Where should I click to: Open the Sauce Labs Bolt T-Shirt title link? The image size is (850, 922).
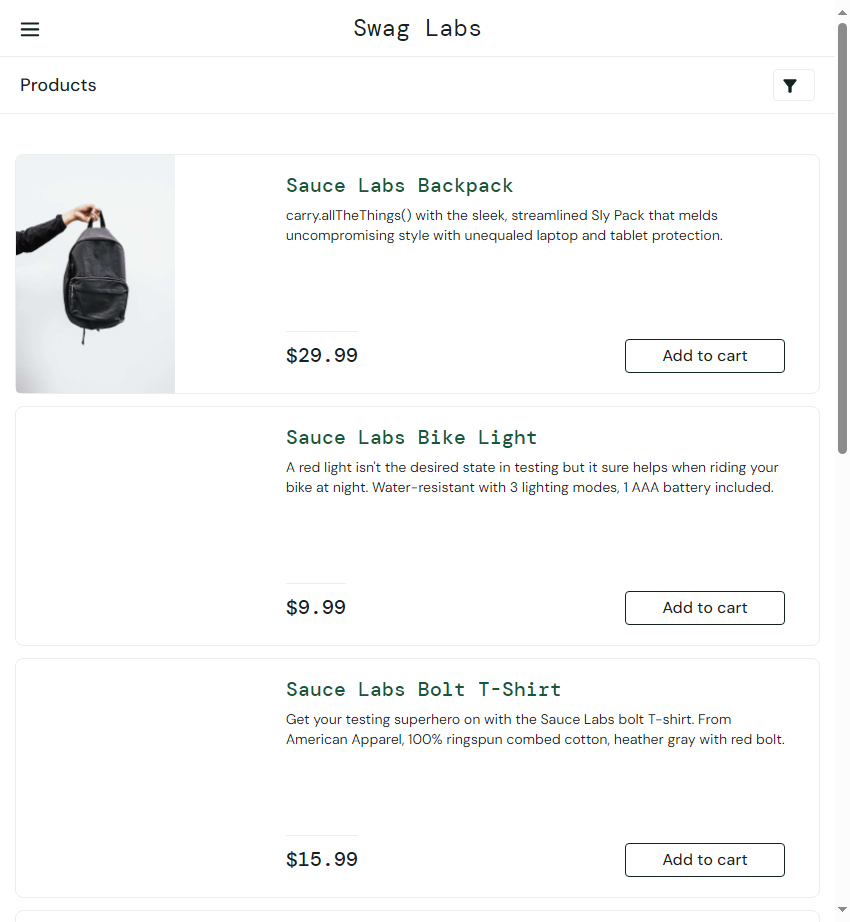pos(423,689)
